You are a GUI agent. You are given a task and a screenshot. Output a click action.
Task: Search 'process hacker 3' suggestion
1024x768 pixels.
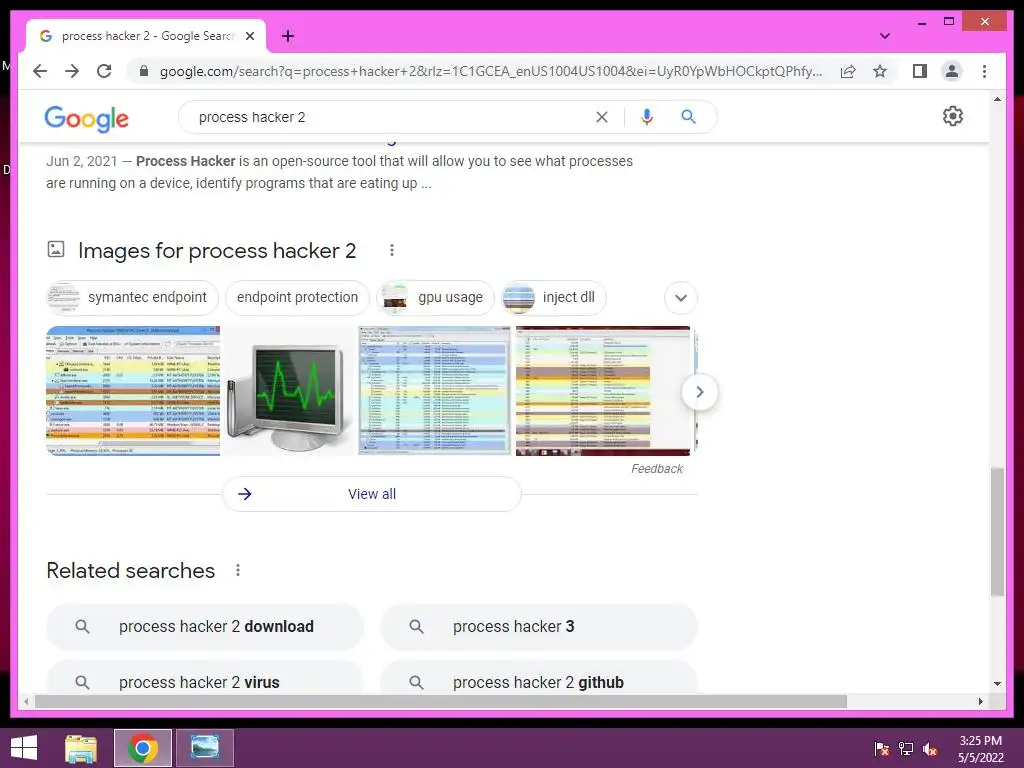coord(539,627)
